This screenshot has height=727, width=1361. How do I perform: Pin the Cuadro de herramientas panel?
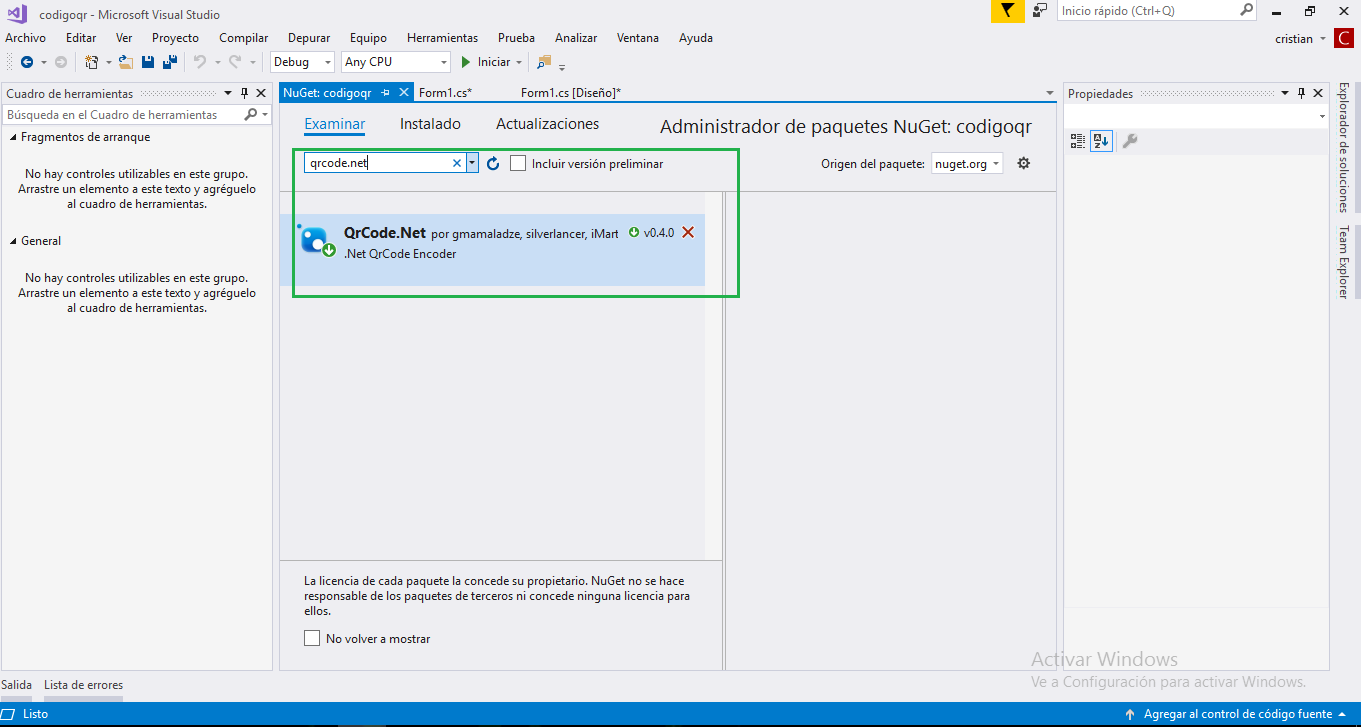click(245, 93)
